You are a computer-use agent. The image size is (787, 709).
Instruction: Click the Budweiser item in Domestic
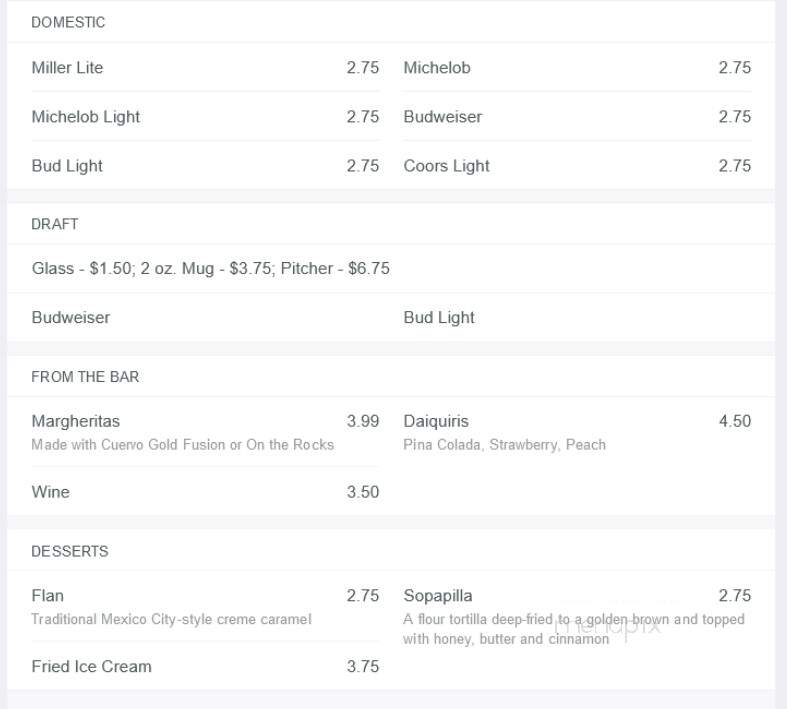577,117
